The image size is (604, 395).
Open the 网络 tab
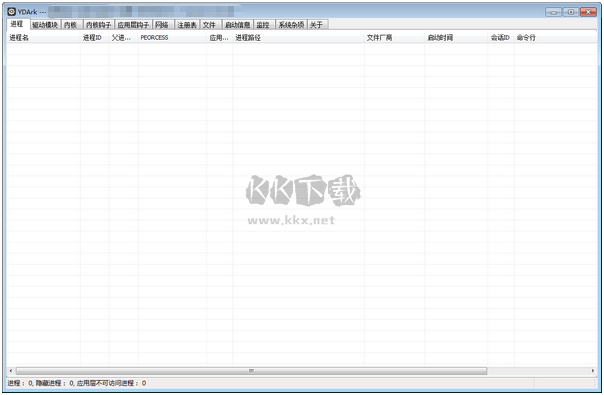163,25
